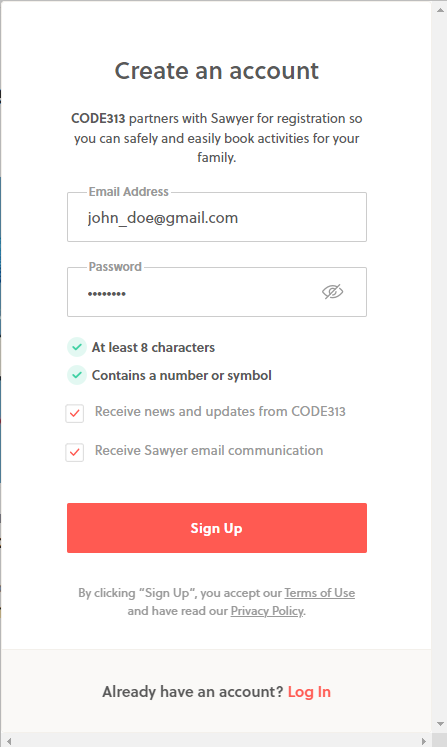
Task: Uncheck Receive Sawyer email communication checkbox
Action: coord(75,452)
